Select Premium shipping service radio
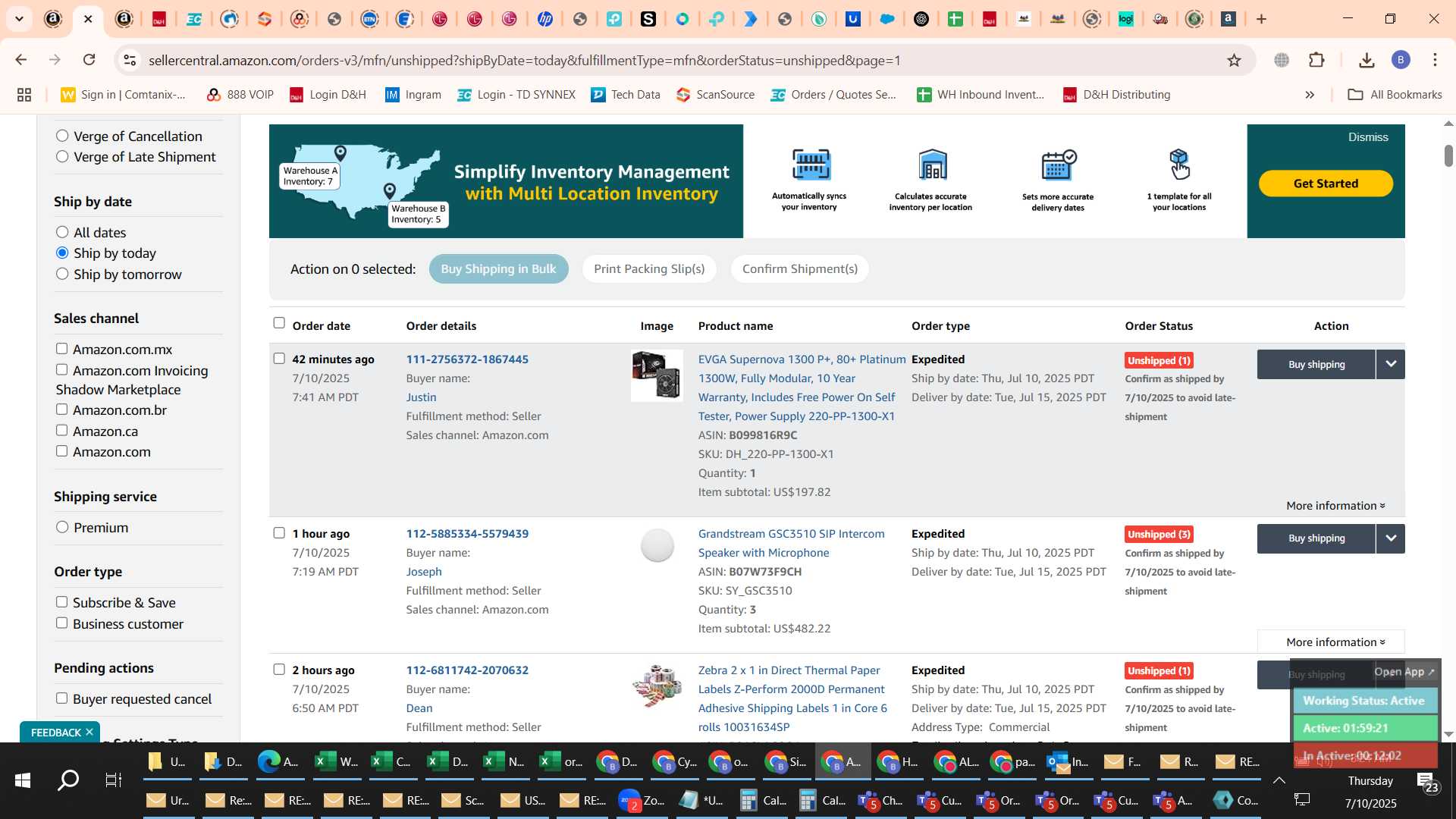Screen dimensions: 1456x819 (x=62, y=527)
